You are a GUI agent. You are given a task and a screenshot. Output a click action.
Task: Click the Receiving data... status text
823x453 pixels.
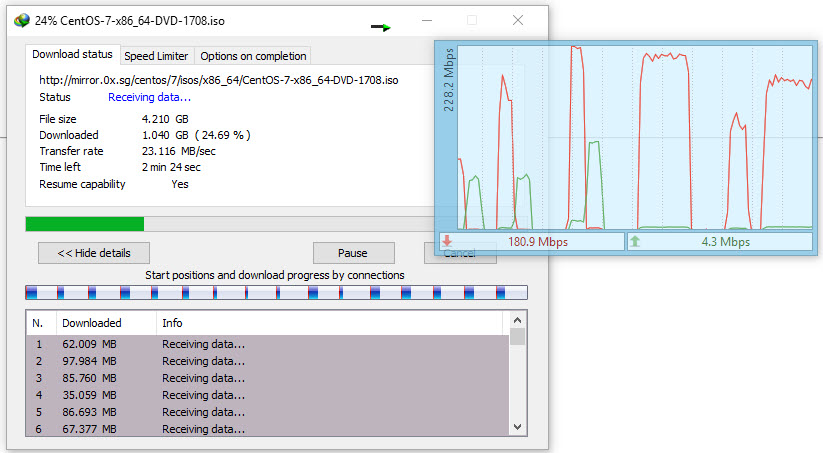click(x=150, y=97)
